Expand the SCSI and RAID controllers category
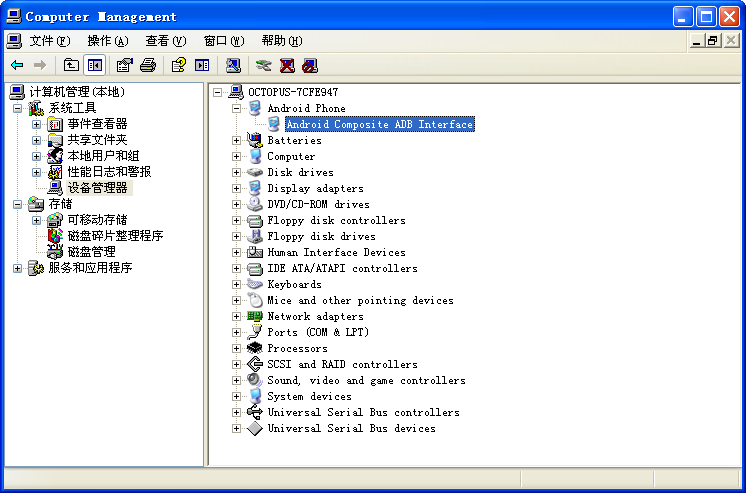 [236, 364]
